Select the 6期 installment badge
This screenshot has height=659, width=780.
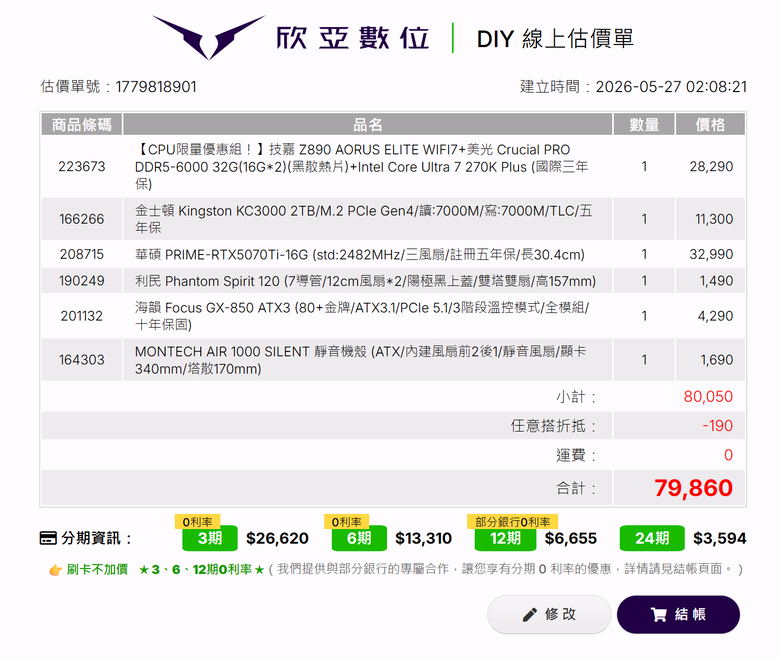(x=359, y=538)
